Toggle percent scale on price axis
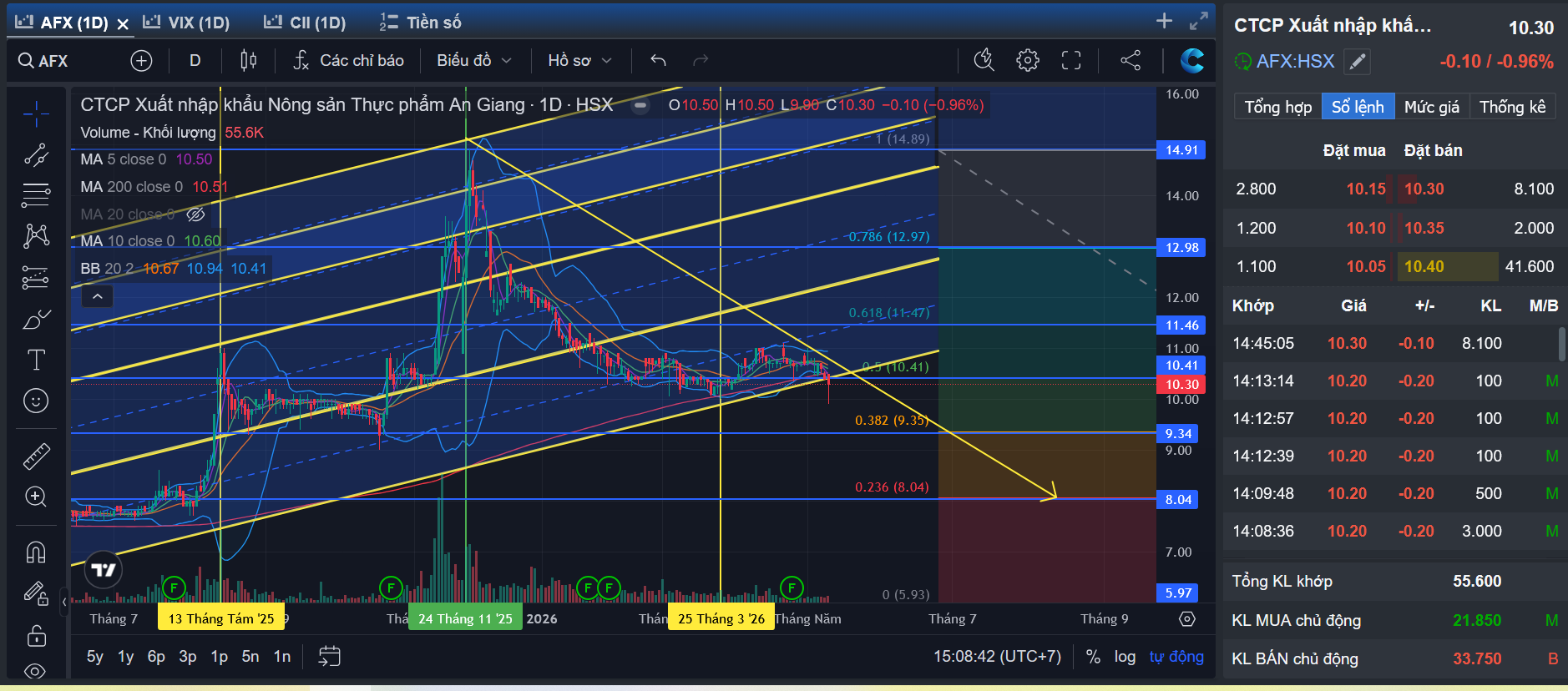The width and height of the screenshot is (1568, 691). tap(1093, 657)
